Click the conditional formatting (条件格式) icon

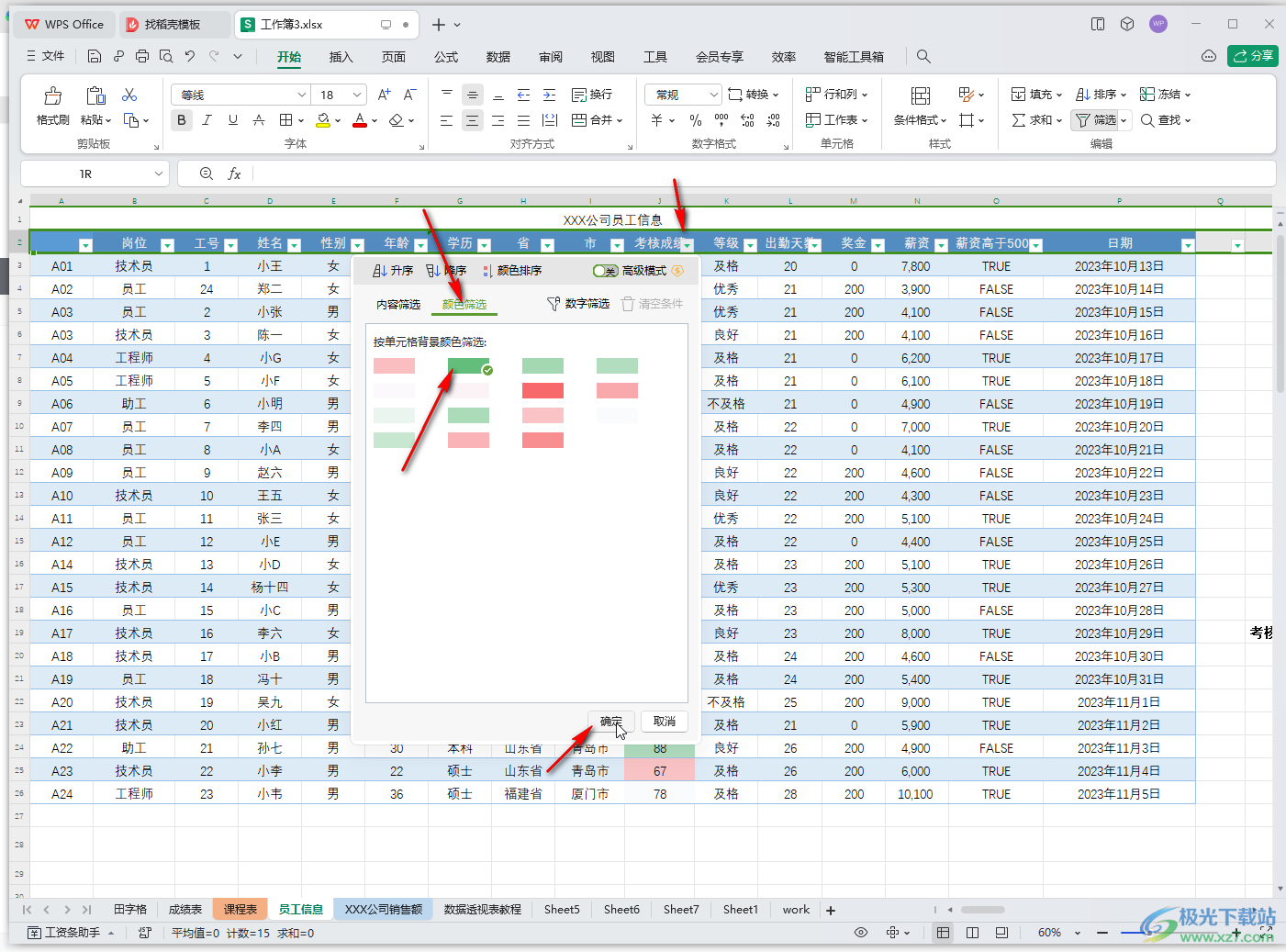point(921,95)
